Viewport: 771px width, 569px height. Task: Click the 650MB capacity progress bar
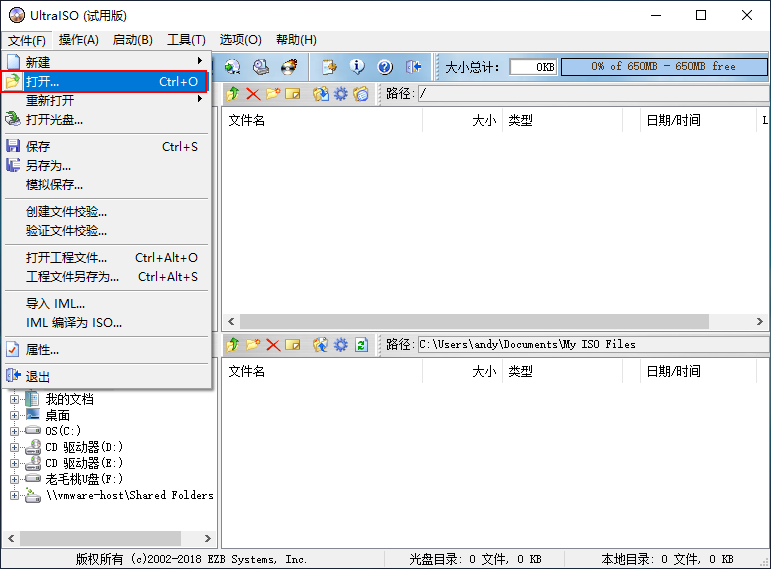click(x=662, y=67)
